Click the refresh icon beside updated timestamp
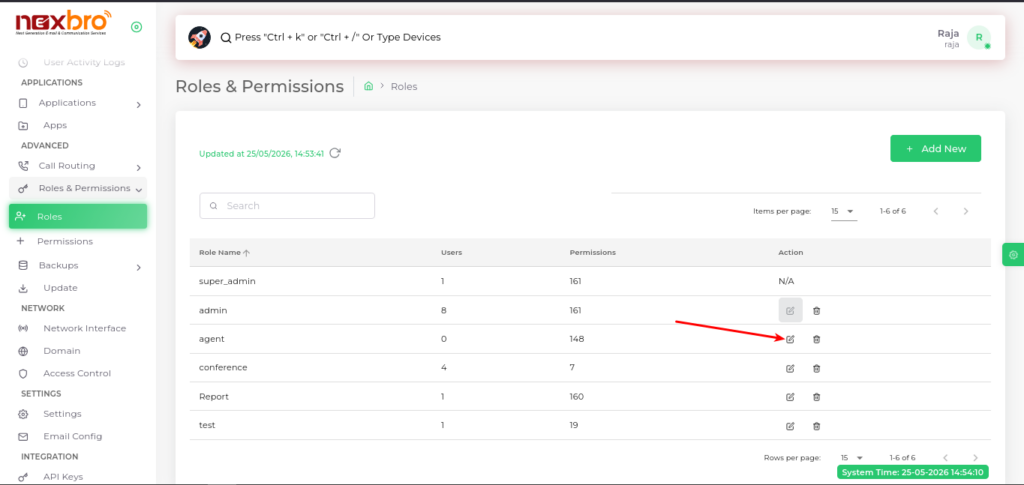 pyautogui.click(x=335, y=153)
